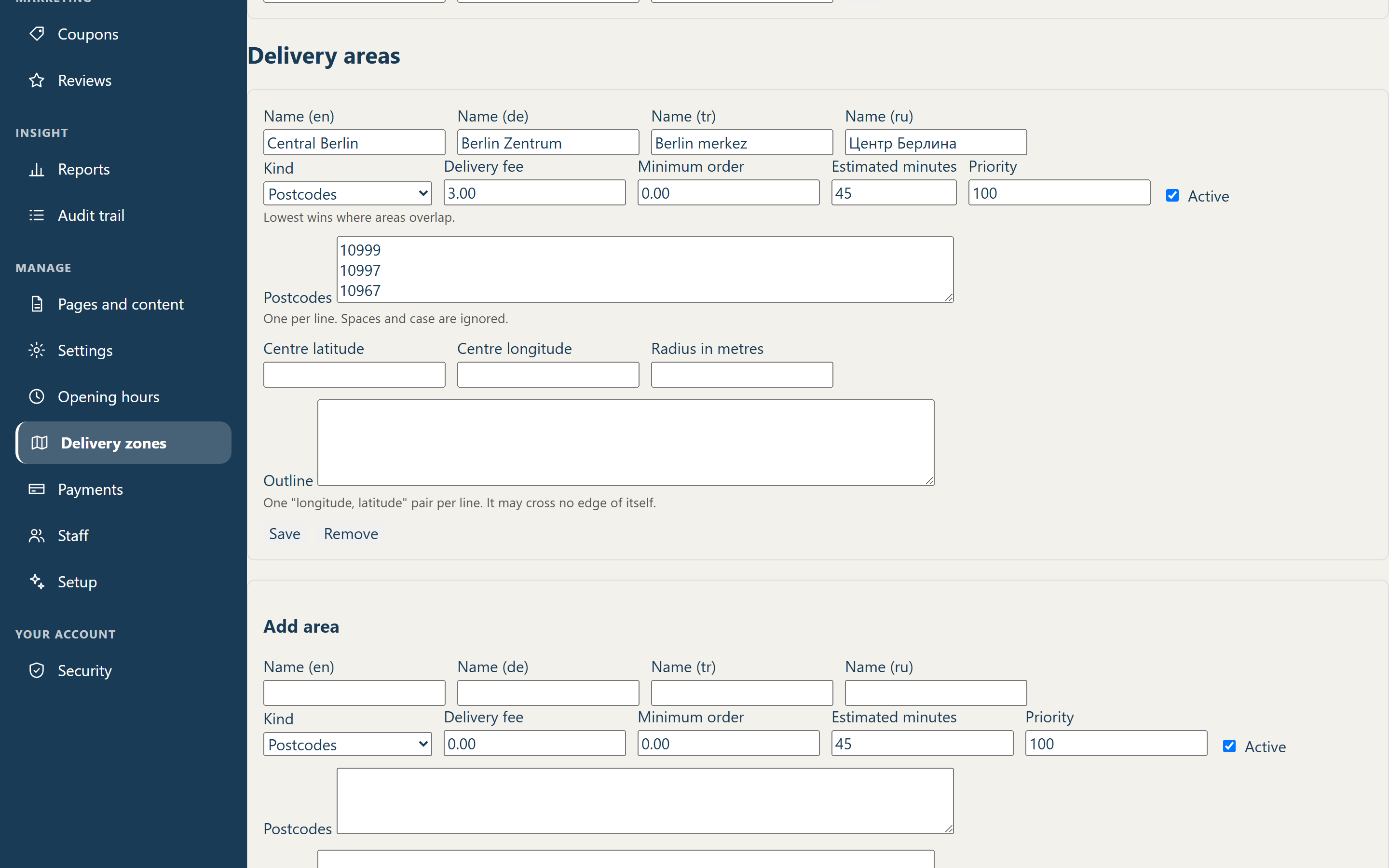Open Reports via the bar chart icon

coord(37,169)
